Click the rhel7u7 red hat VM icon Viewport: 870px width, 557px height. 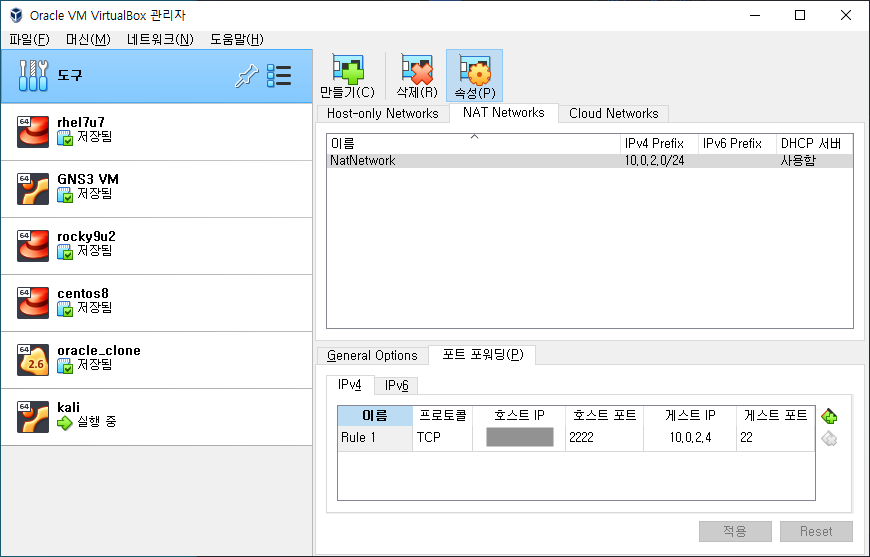pos(33,131)
